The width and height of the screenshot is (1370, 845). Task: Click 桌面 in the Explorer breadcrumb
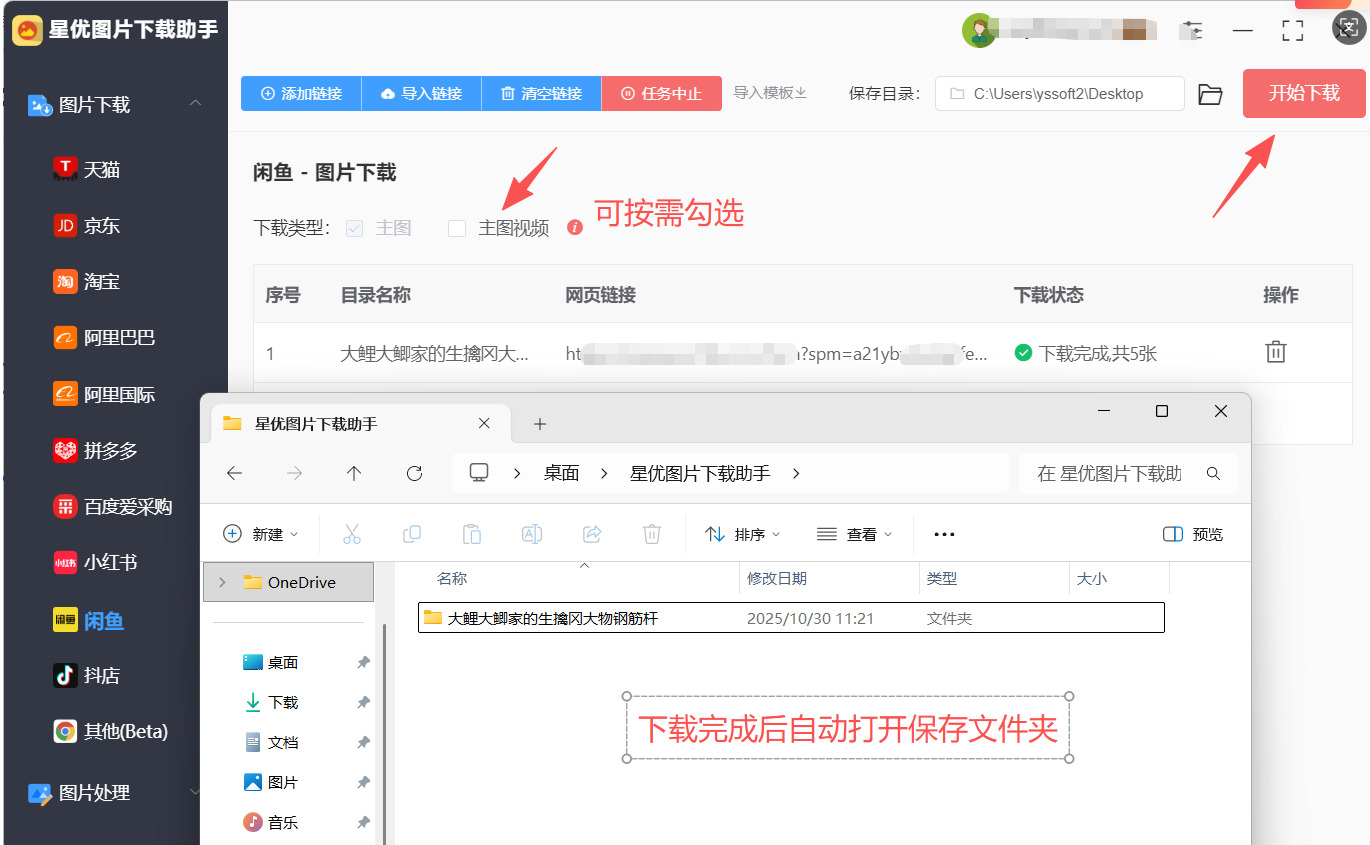tap(562, 473)
